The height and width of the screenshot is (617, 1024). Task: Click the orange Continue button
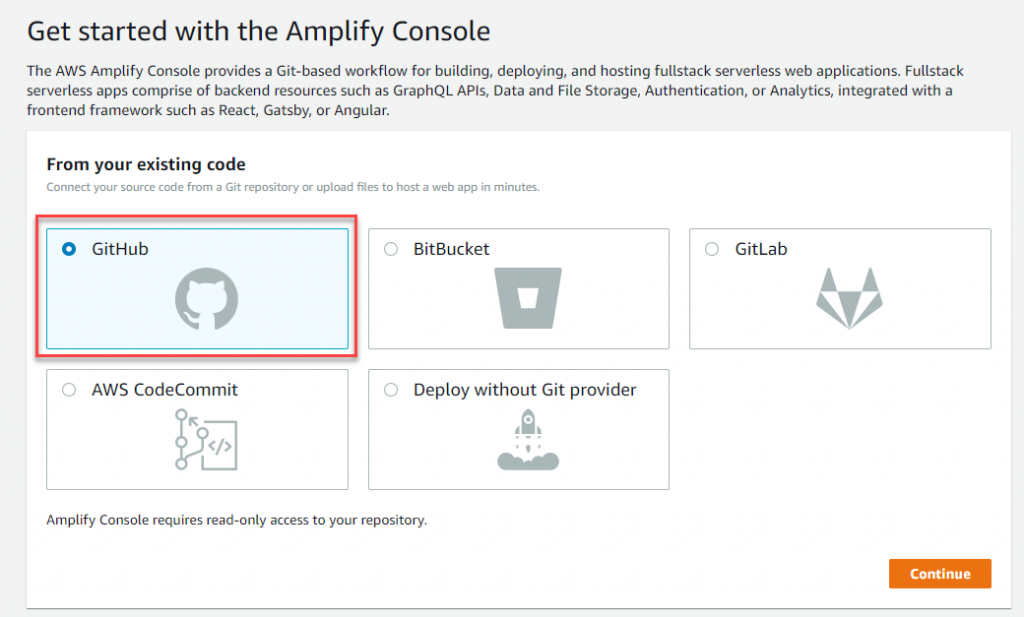pos(939,573)
